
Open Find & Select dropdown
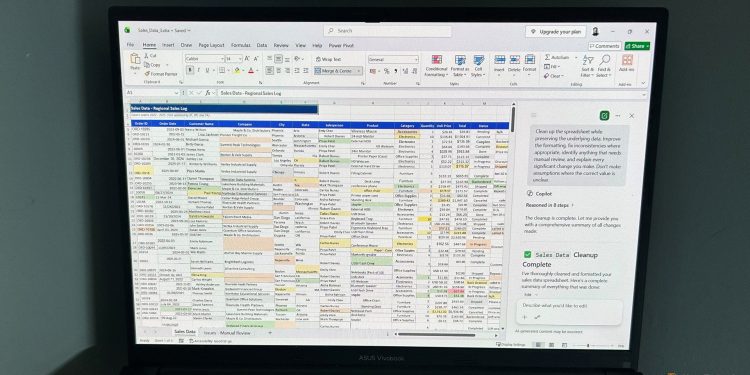(x=604, y=66)
